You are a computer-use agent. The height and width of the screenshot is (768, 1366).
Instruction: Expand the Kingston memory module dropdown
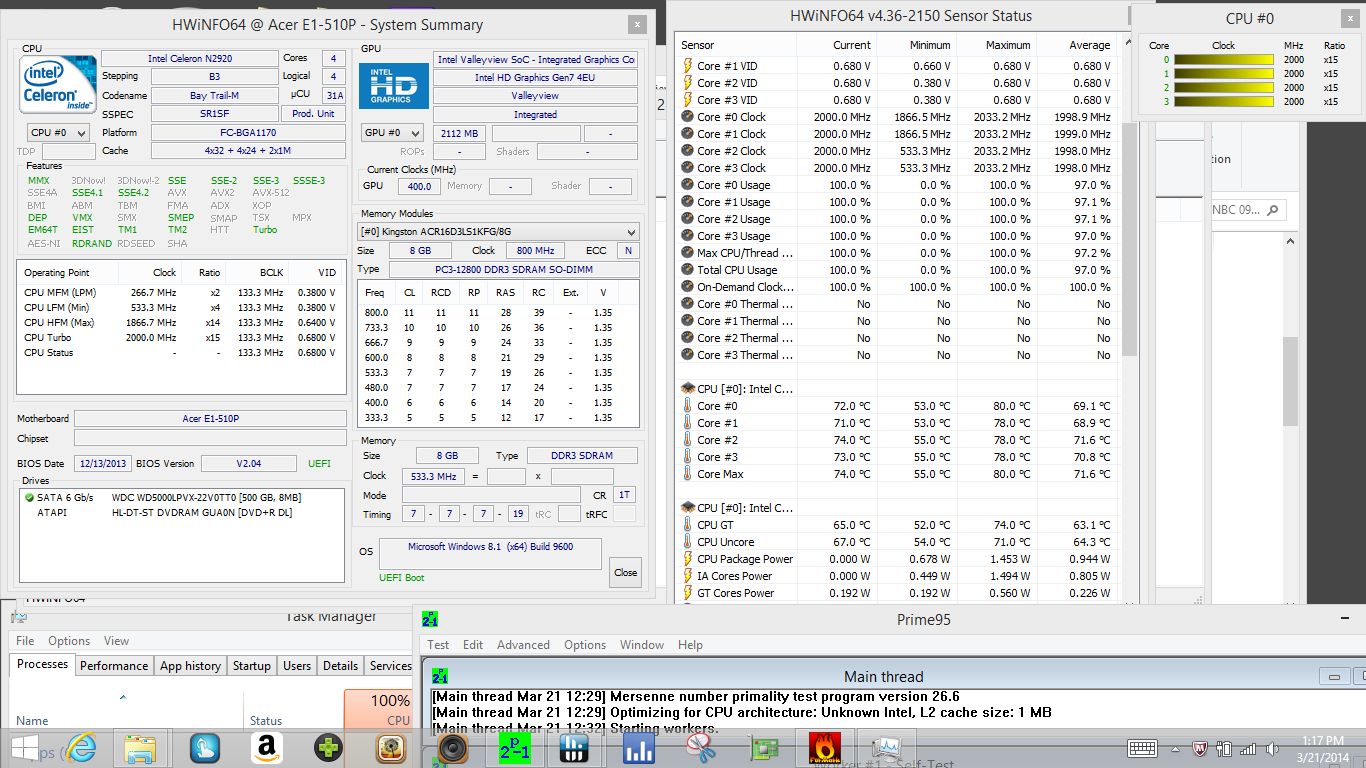[499, 231]
